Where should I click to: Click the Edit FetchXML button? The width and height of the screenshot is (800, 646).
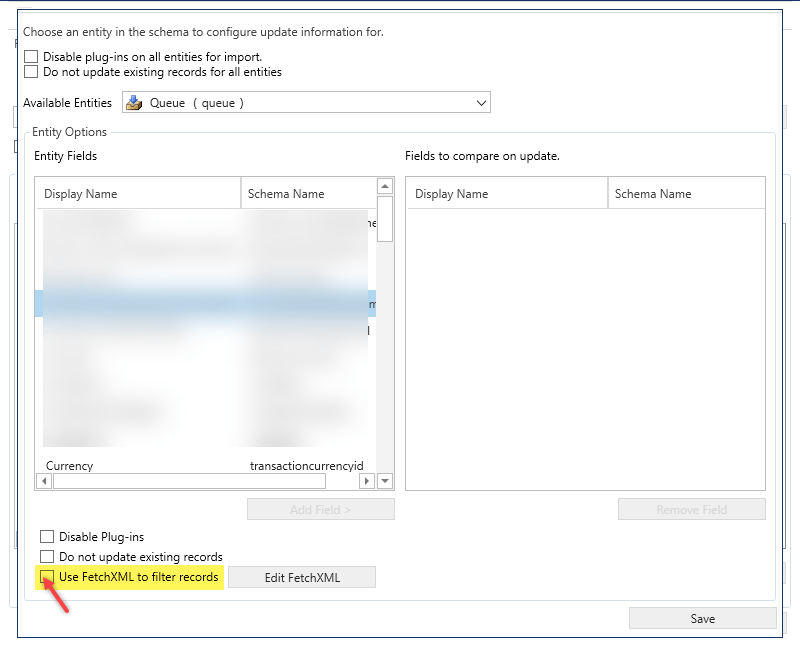[x=301, y=577]
